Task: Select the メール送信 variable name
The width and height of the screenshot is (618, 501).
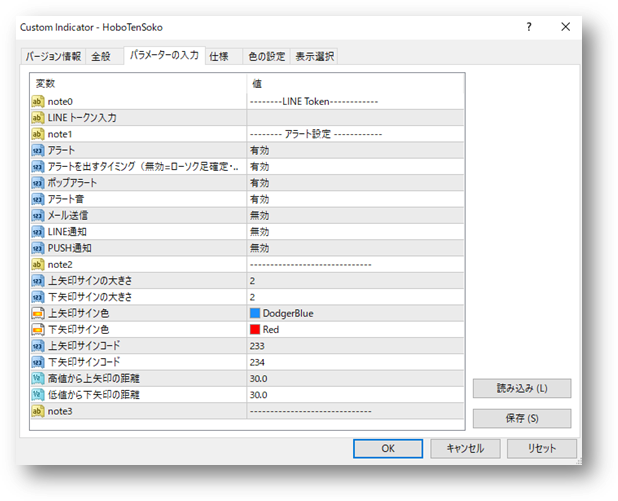Action: point(68,216)
